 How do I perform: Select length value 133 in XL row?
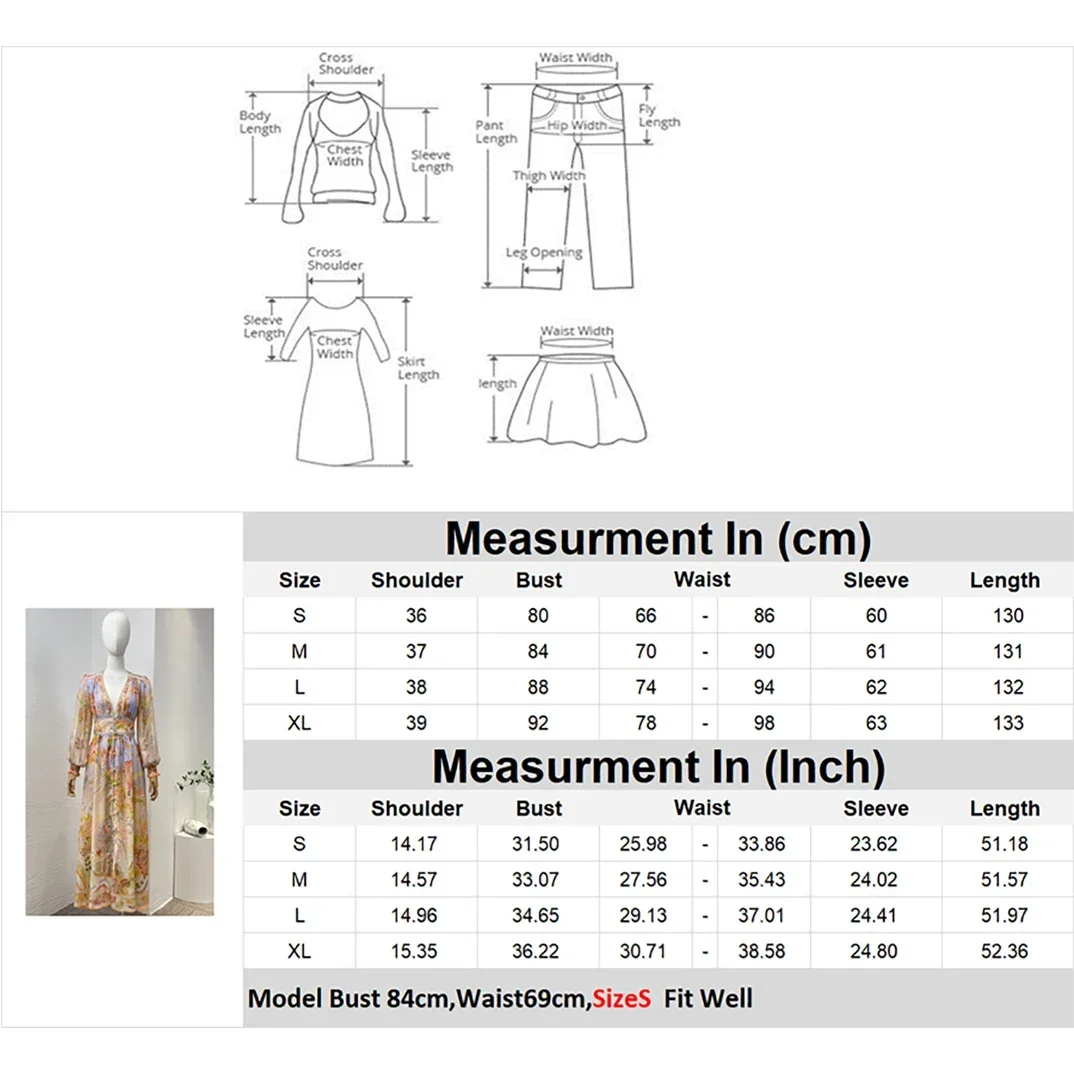click(x=1008, y=722)
